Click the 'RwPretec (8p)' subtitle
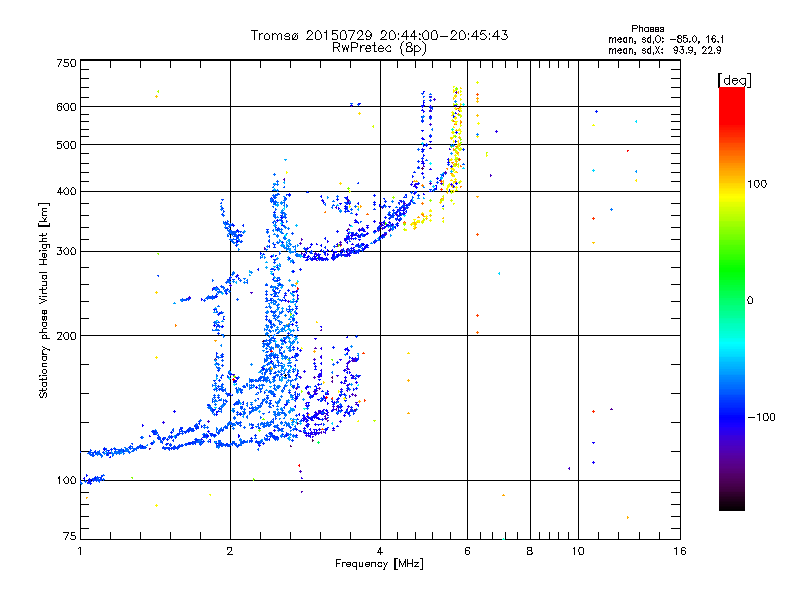This screenshot has height=600, width=800. tap(379, 48)
